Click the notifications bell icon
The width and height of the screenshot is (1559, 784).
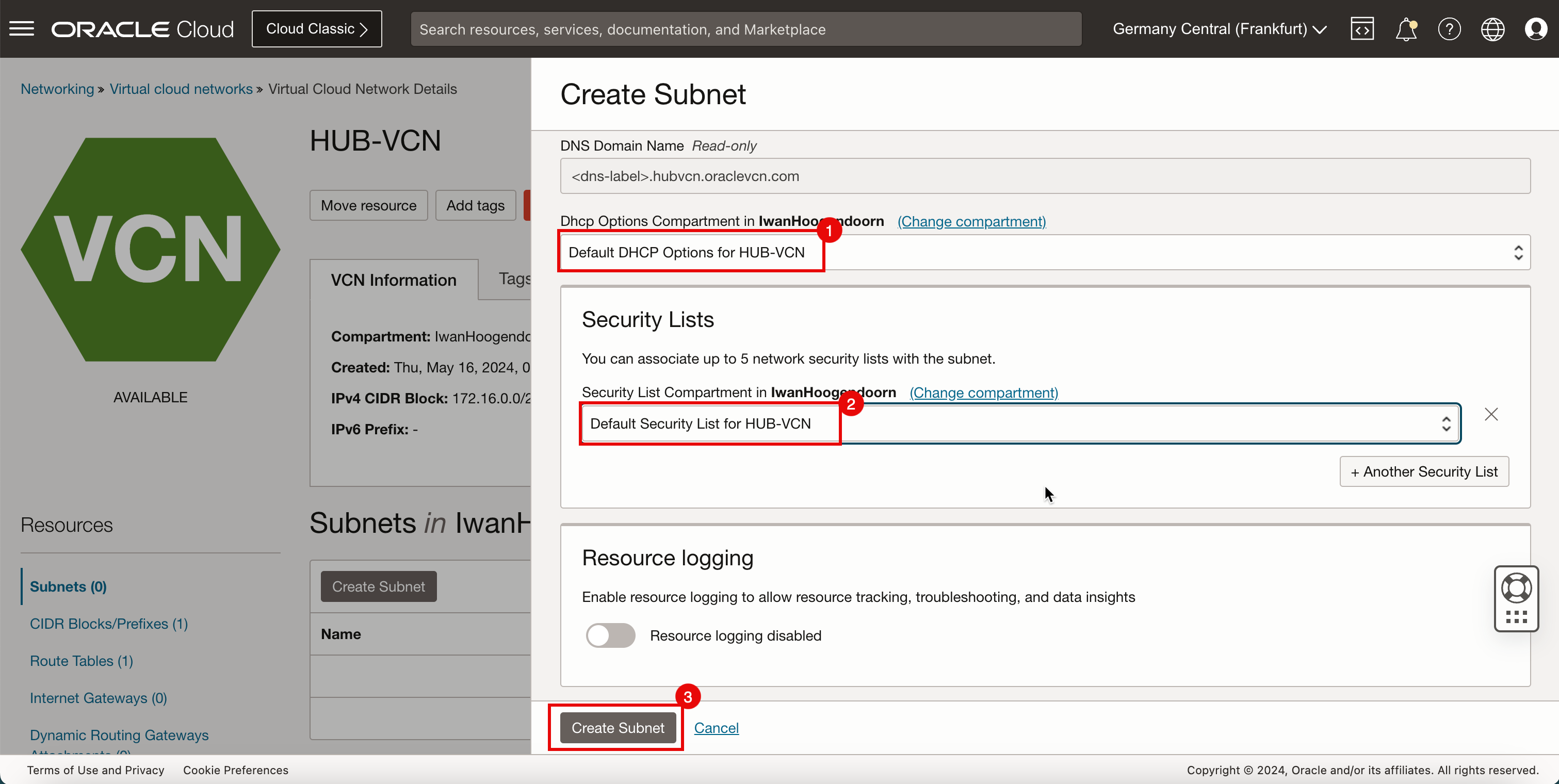click(x=1404, y=29)
